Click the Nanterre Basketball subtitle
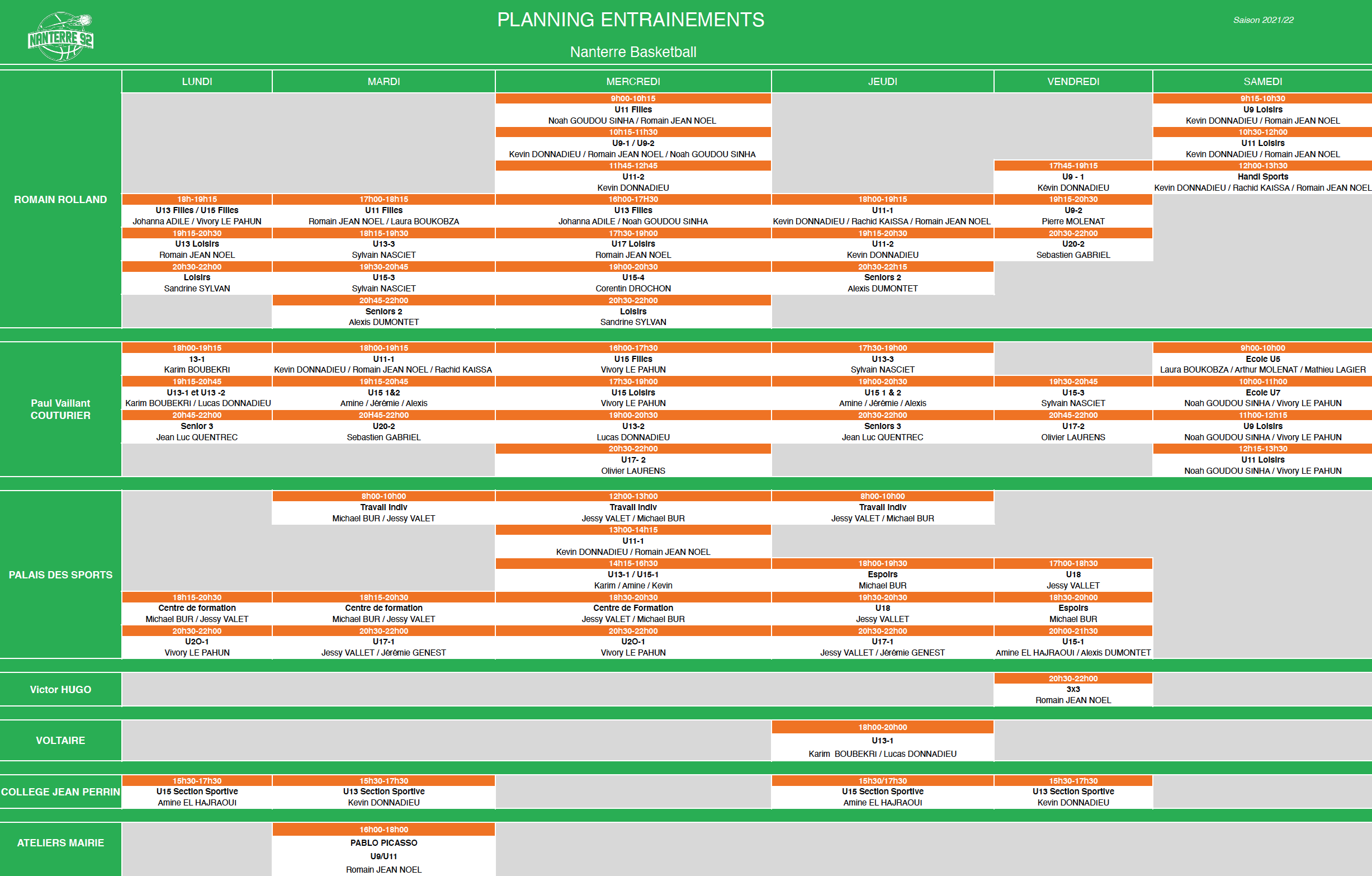Viewport: 1372px width, 876px height. pyautogui.click(x=633, y=52)
